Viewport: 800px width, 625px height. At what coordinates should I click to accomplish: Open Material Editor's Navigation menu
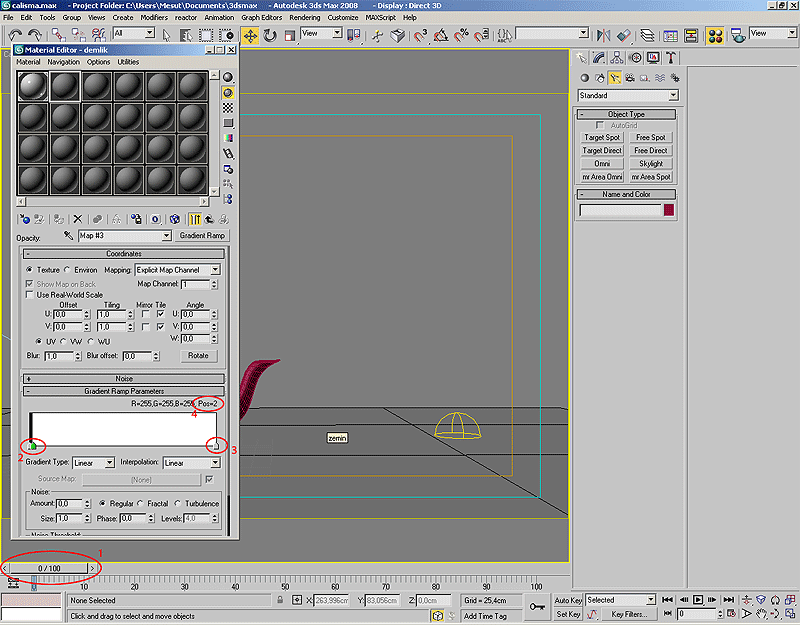pyautogui.click(x=63, y=62)
